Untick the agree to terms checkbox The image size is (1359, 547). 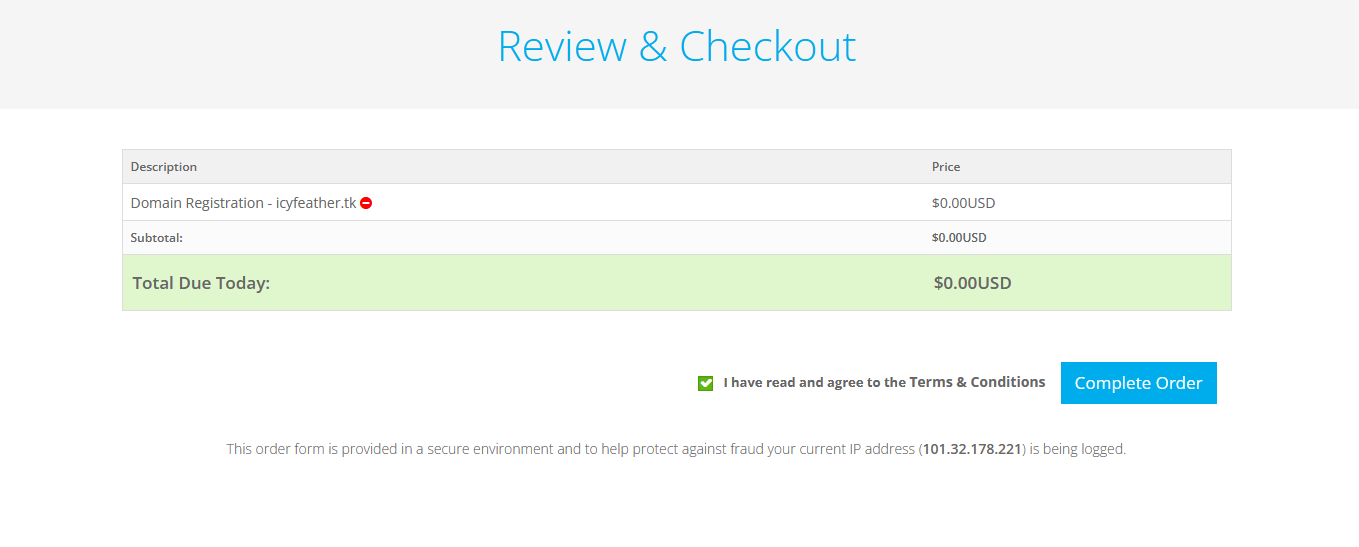click(706, 383)
